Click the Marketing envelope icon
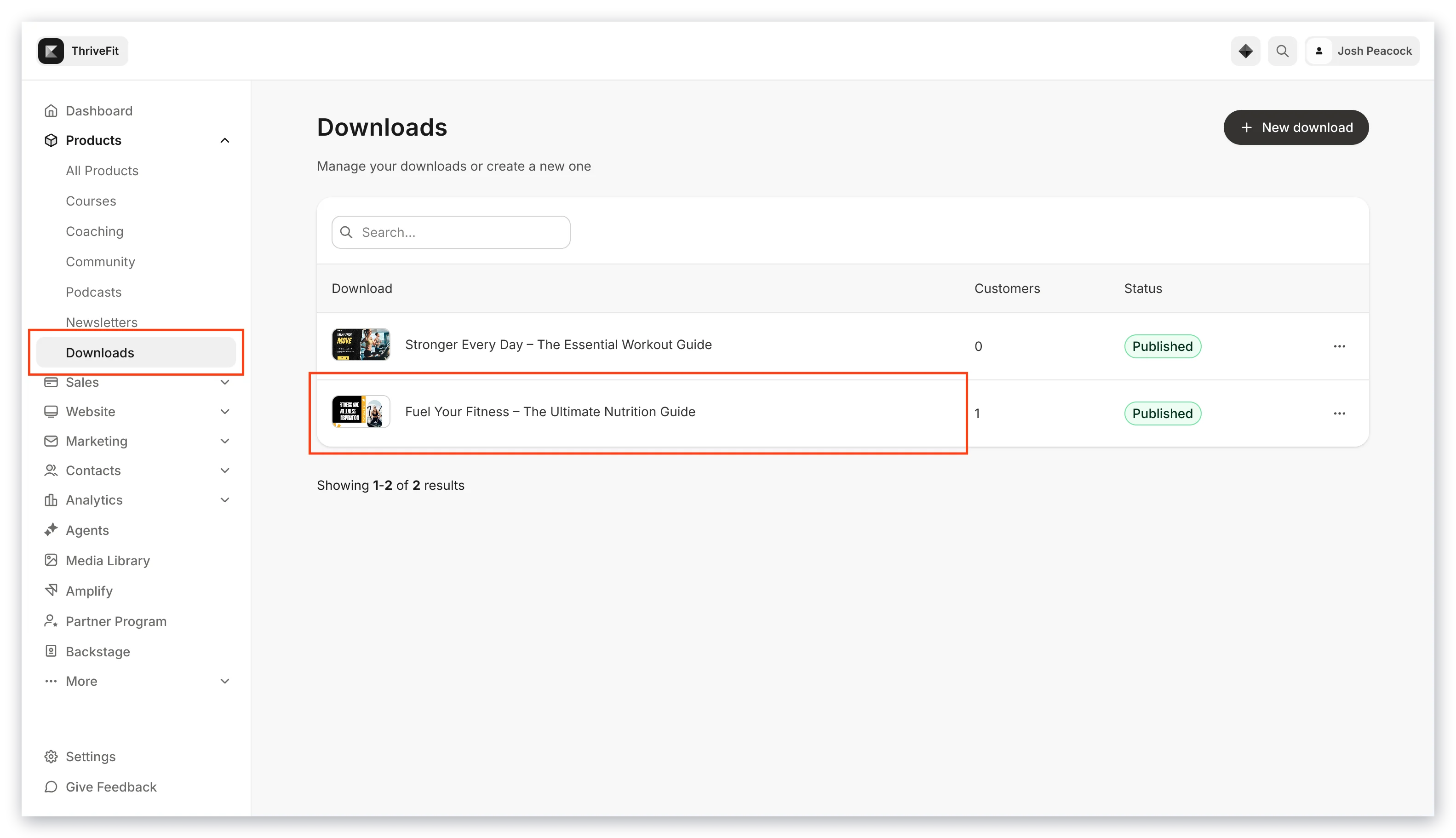1456x838 pixels. [x=51, y=441]
